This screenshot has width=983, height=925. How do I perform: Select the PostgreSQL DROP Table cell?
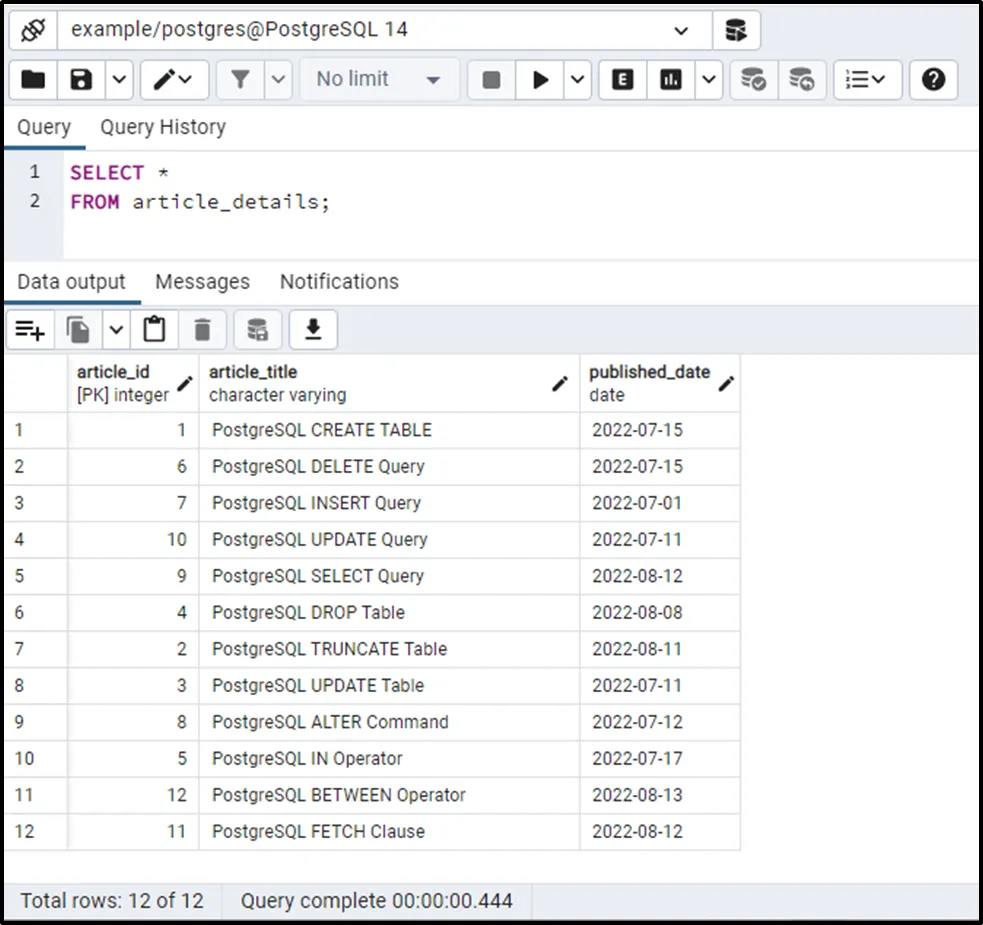(308, 612)
